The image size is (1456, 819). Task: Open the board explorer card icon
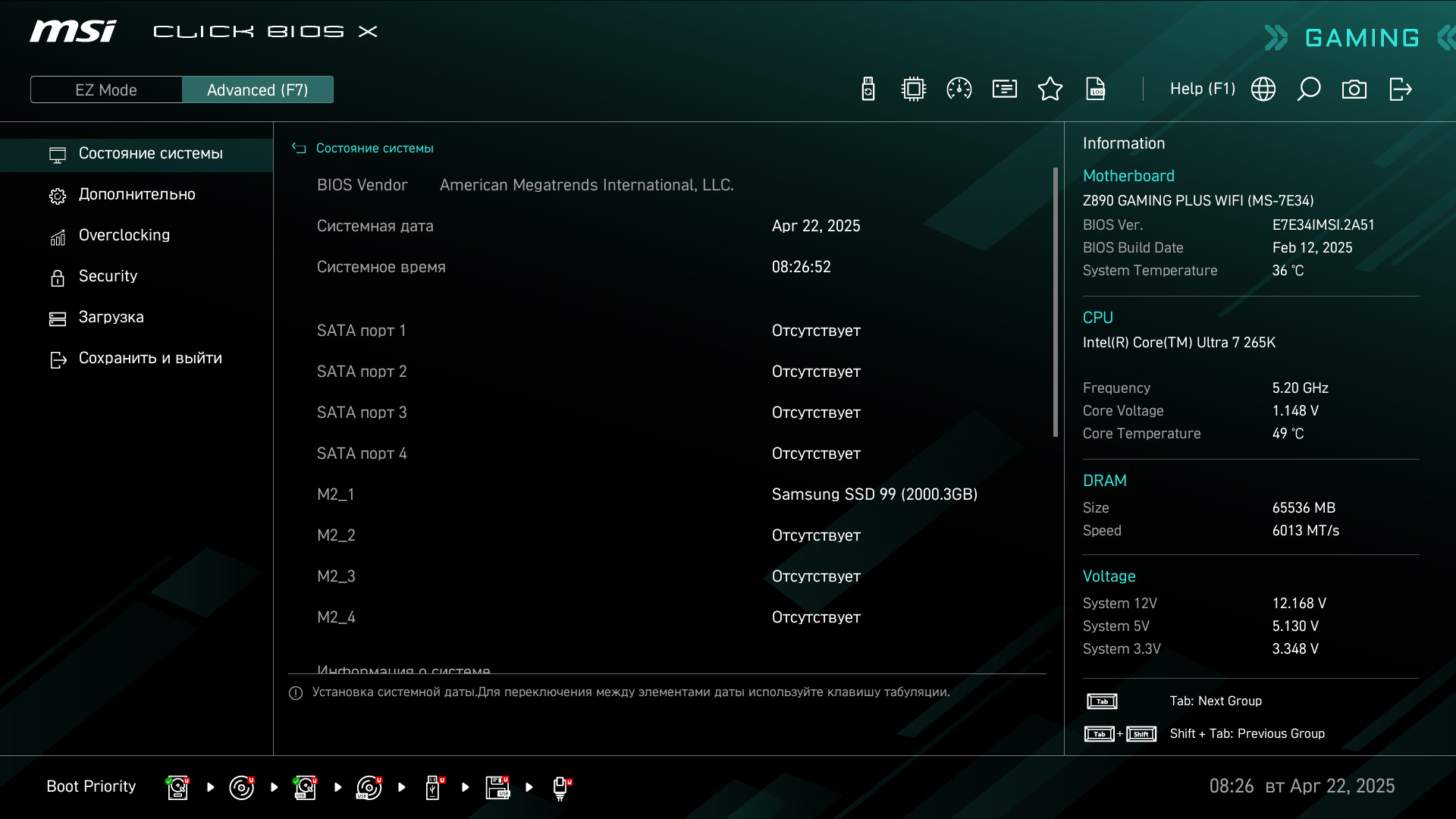(1005, 89)
